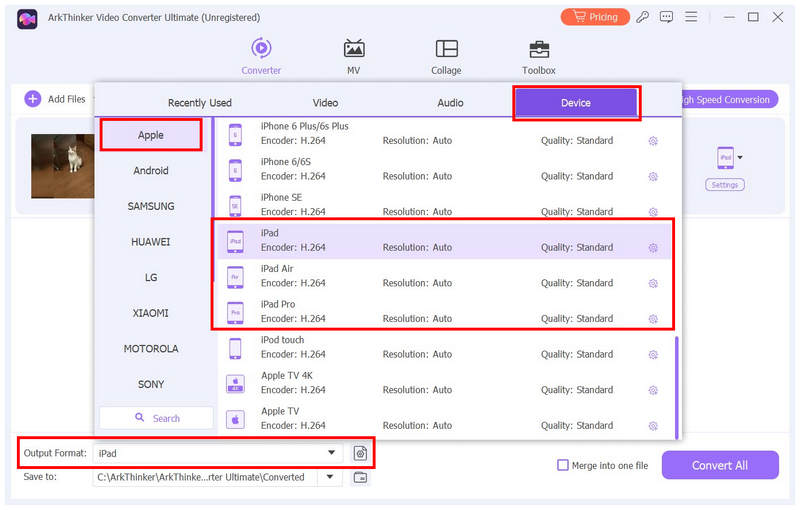
Task: Click the cat video thumbnail
Action: 63,166
